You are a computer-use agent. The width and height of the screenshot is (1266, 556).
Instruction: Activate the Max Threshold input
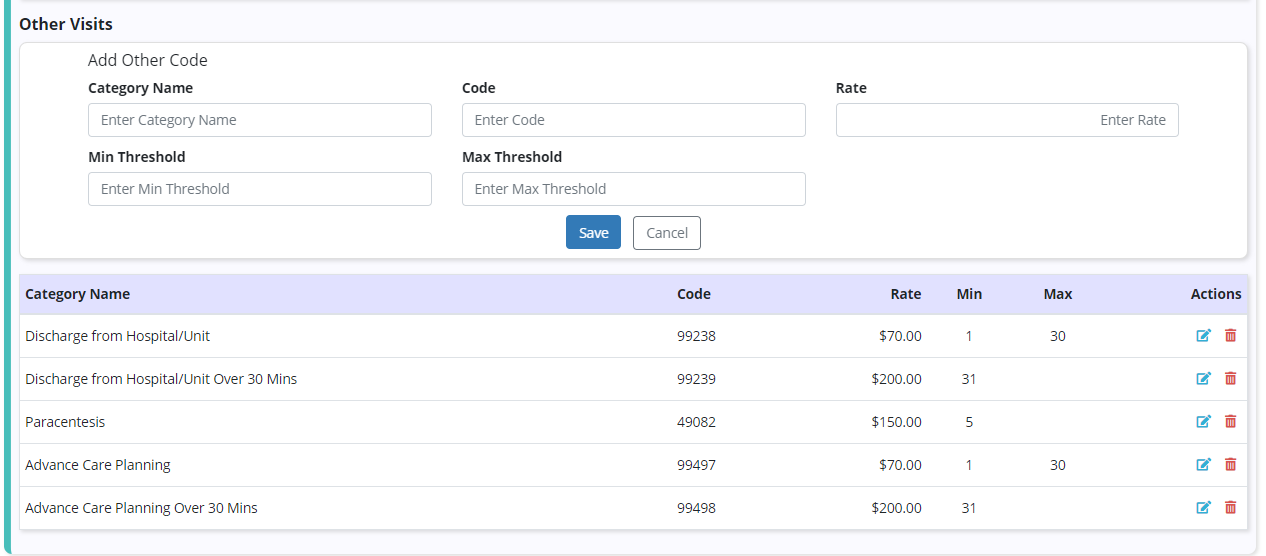[633, 189]
